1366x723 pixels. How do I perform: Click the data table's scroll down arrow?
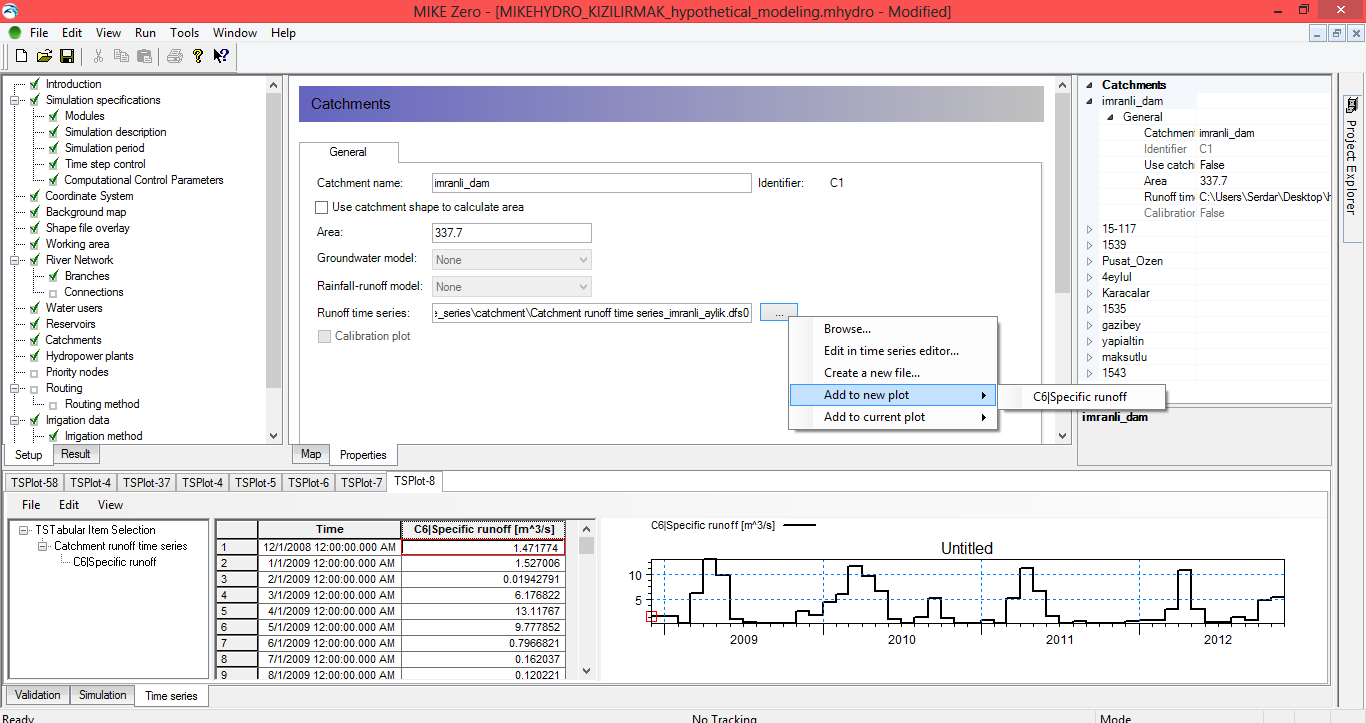pyautogui.click(x=587, y=672)
